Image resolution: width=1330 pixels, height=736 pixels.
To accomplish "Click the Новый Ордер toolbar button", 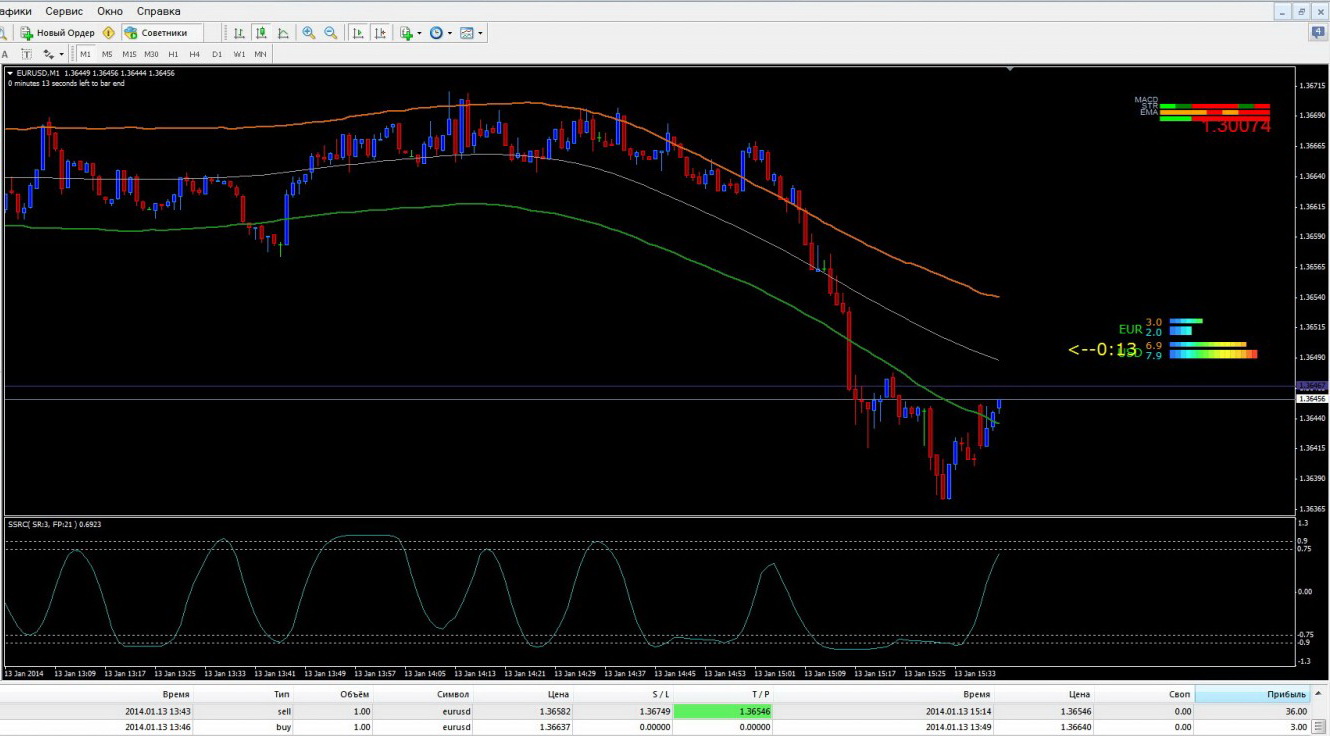I will [x=58, y=33].
